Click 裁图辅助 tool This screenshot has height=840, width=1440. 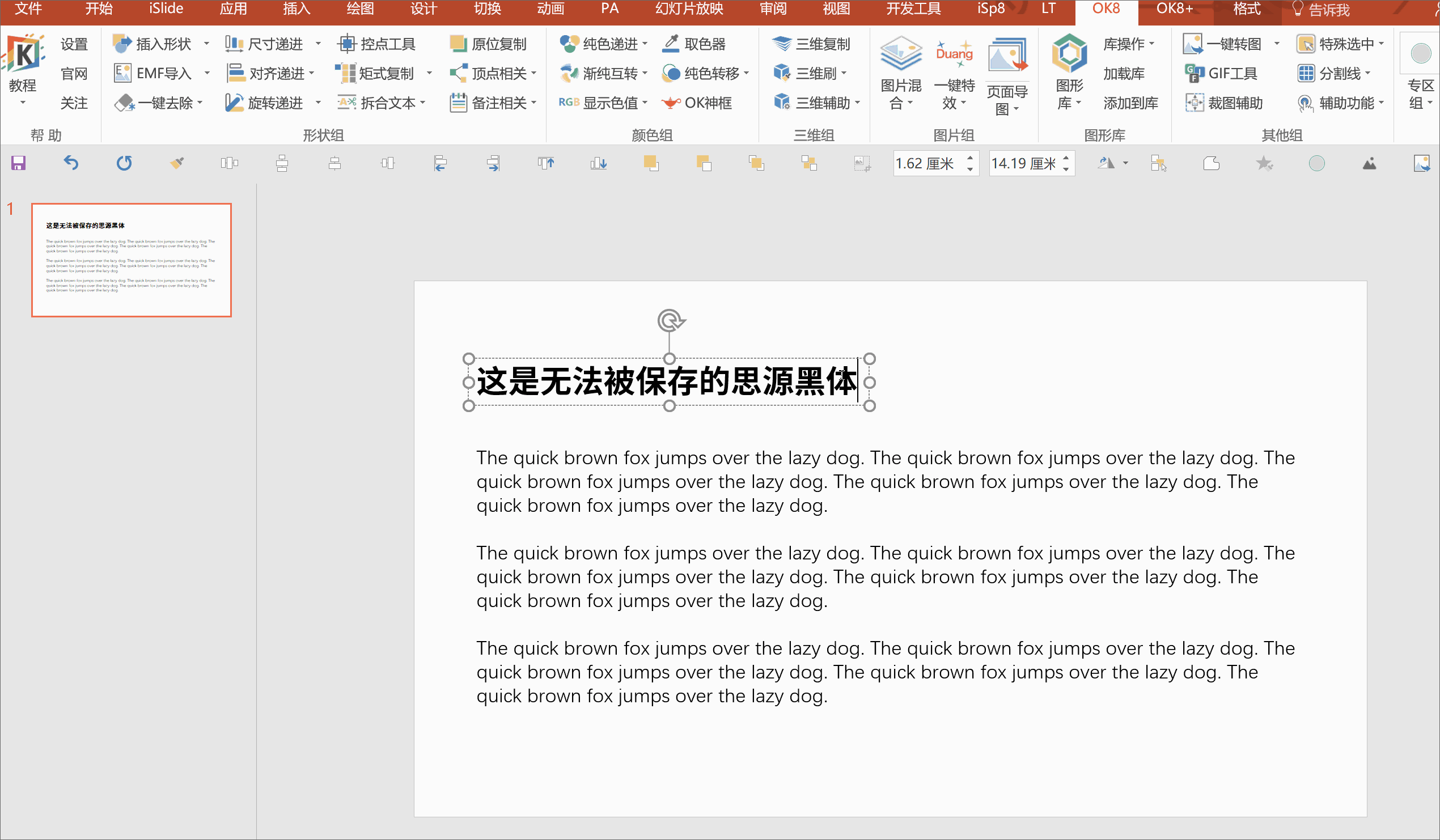point(1224,103)
